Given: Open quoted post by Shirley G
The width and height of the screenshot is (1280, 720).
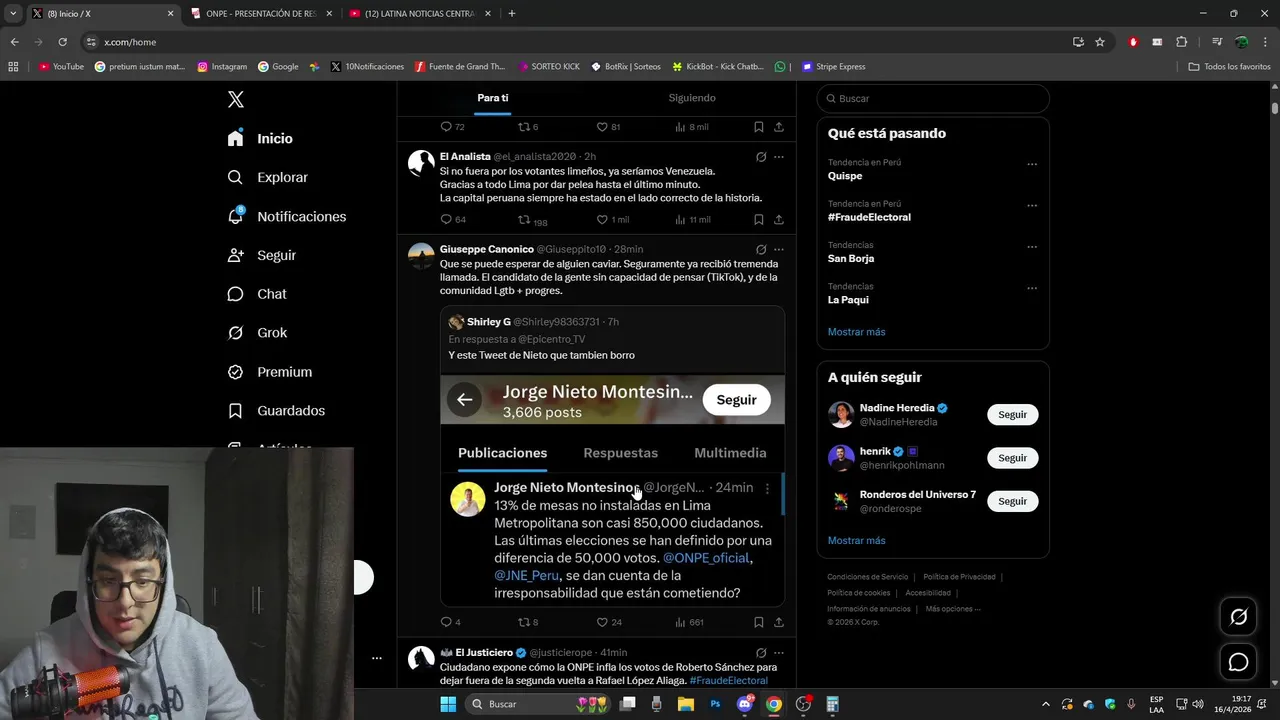Looking at the screenshot, I should click(x=612, y=456).
